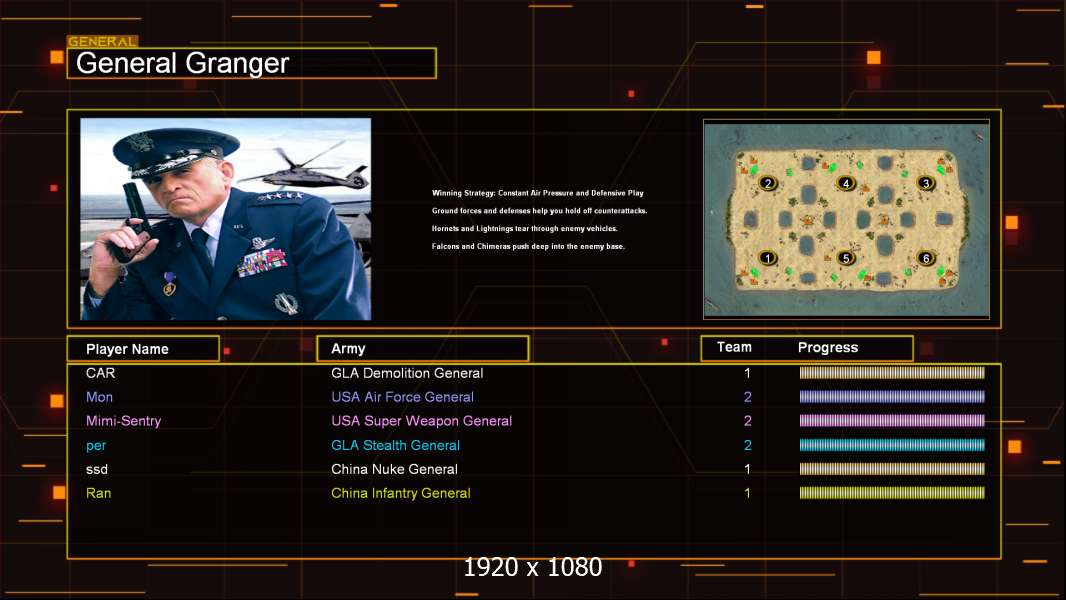Viewport: 1066px width, 600px height.
Task: Click China Nuke General army text
Action: (x=394, y=470)
